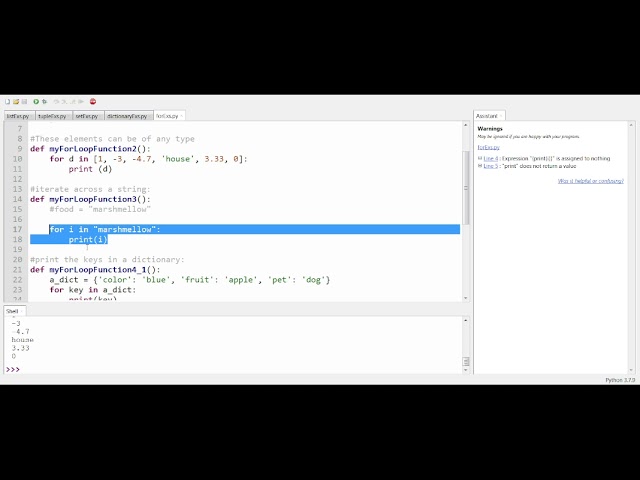Image resolution: width=640 pixels, height=480 pixels.
Task: Click the Resume debug icon
Action: 81,102
